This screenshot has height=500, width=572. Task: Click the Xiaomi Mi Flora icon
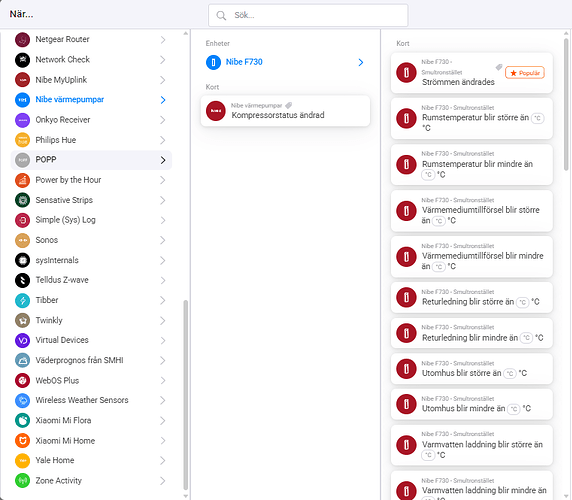[x=22, y=420]
